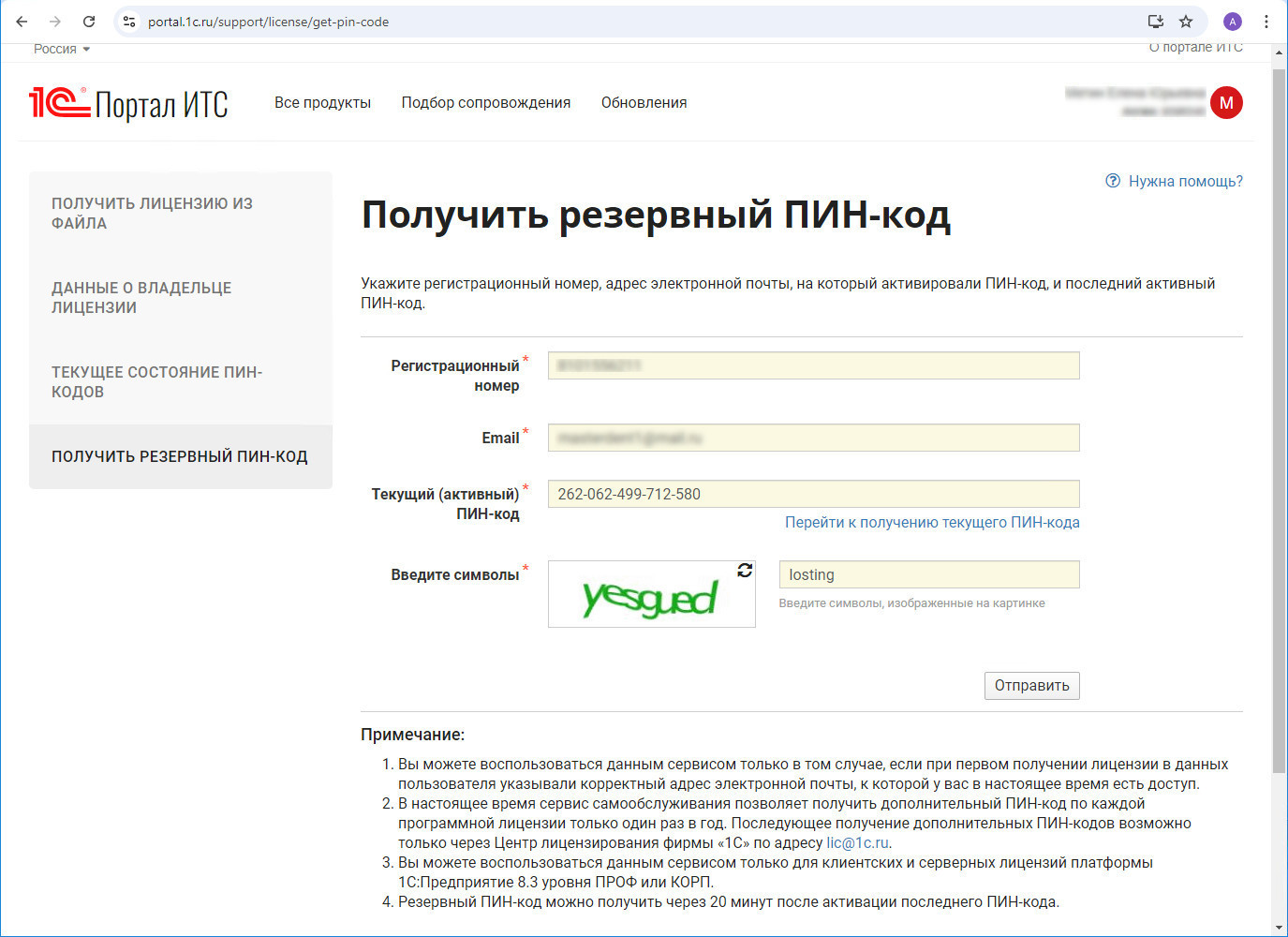Click the browser forward arrow

point(55,22)
